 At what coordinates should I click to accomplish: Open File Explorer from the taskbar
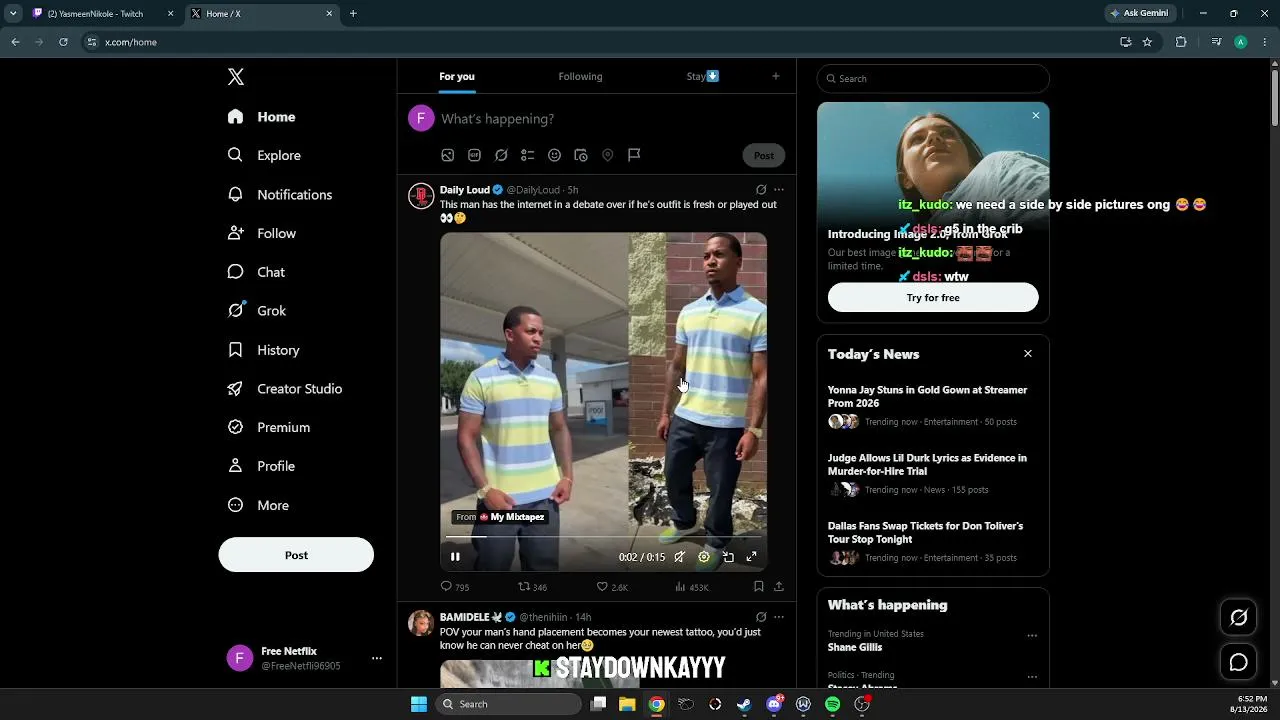click(x=627, y=704)
